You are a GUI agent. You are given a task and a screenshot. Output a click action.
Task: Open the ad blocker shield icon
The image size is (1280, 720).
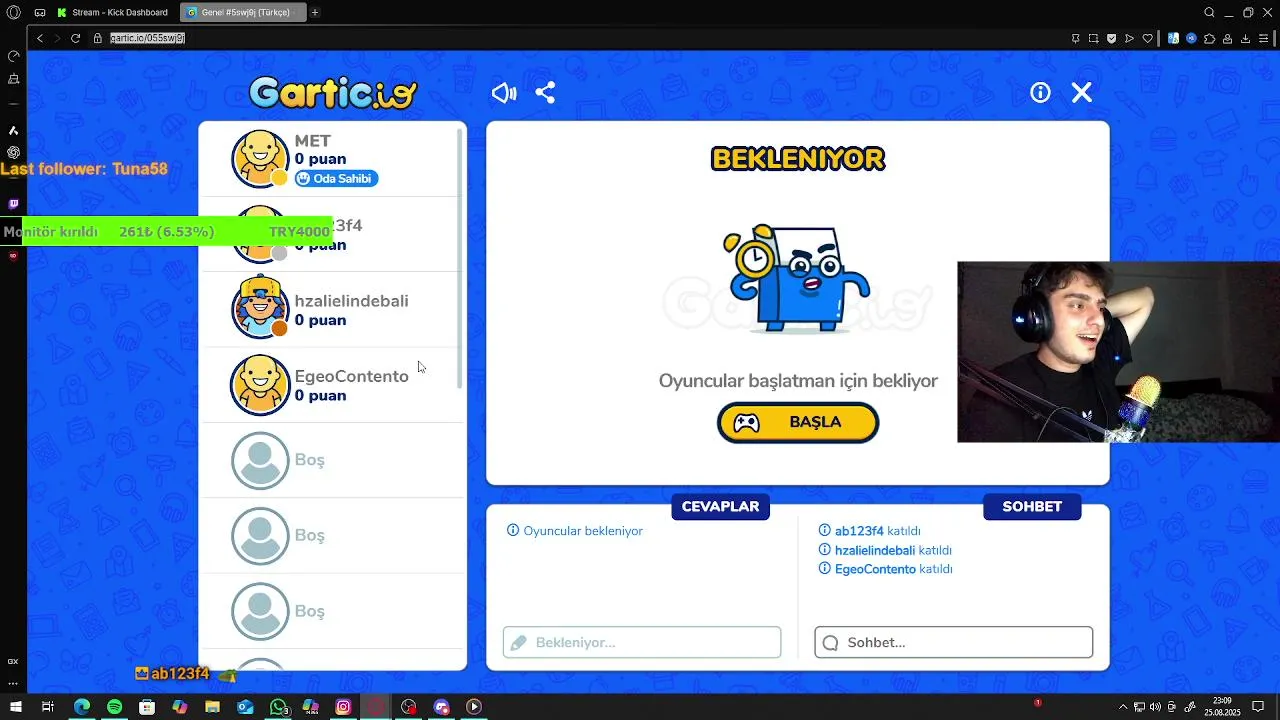pyautogui.click(x=1112, y=38)
